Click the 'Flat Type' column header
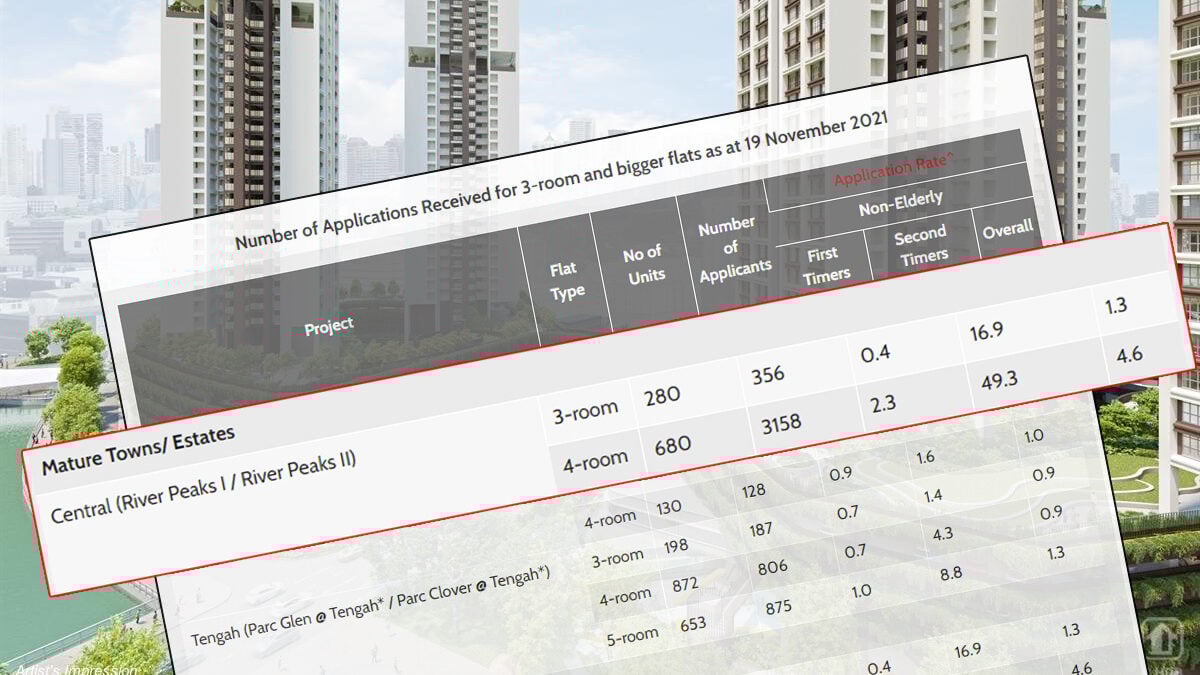Image resolution: width=1200 pixels, height=675 pixels. (567, 281)
